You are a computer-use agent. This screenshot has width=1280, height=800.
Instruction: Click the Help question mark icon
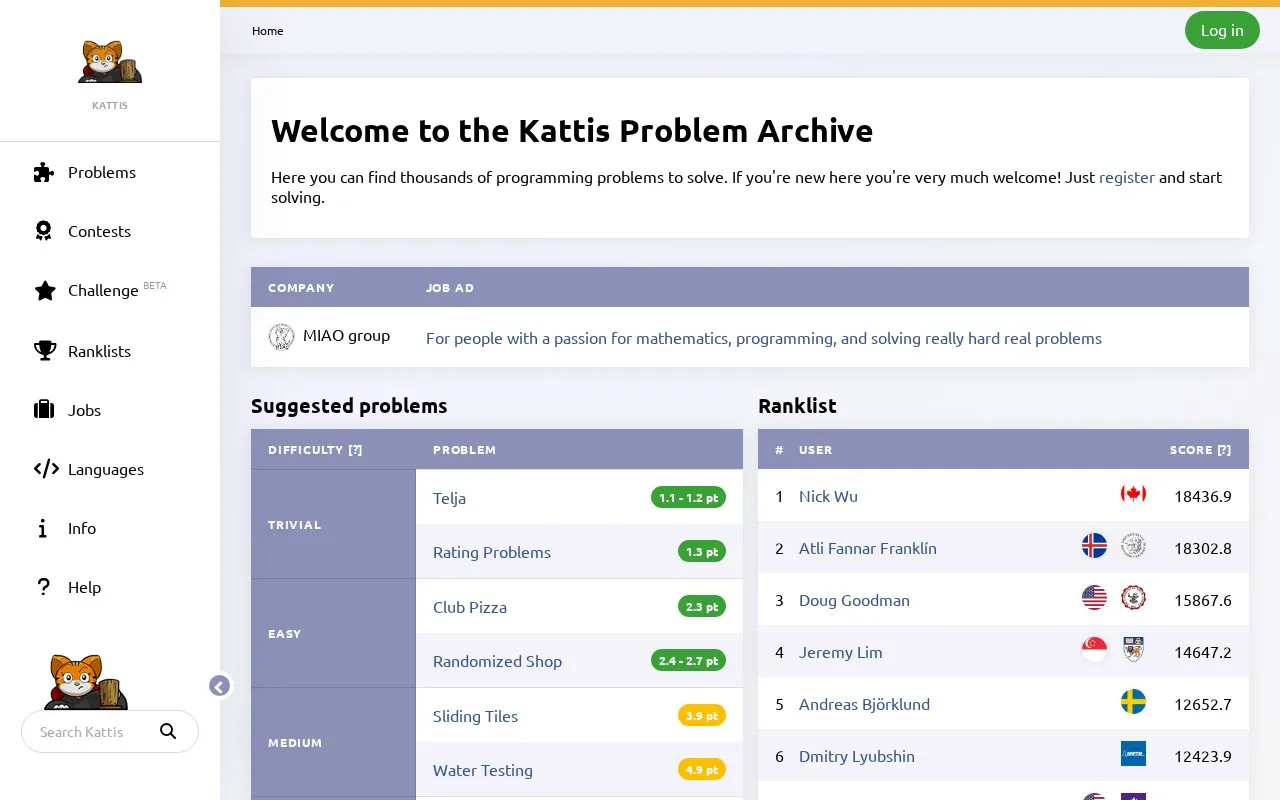[43, 586]
